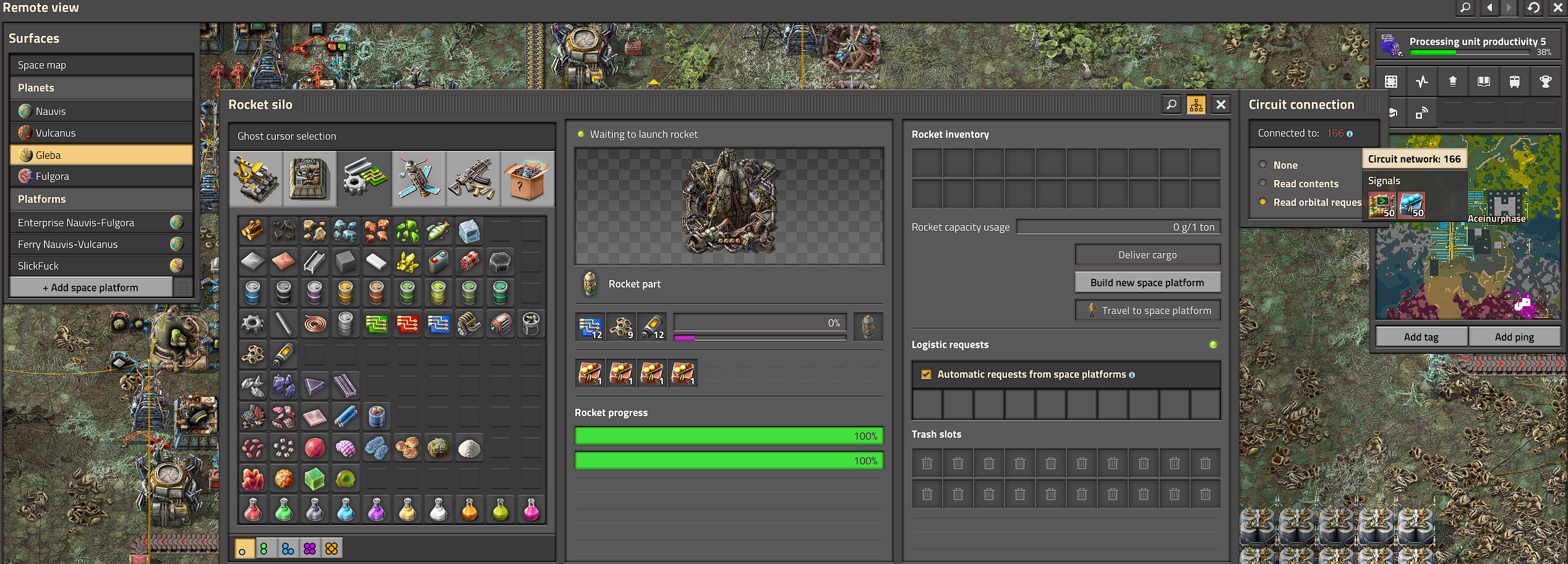Pick the red advanced circuit item
Image resolution: width=1568 pixels, height=564 pixels.
pos(408,324)
